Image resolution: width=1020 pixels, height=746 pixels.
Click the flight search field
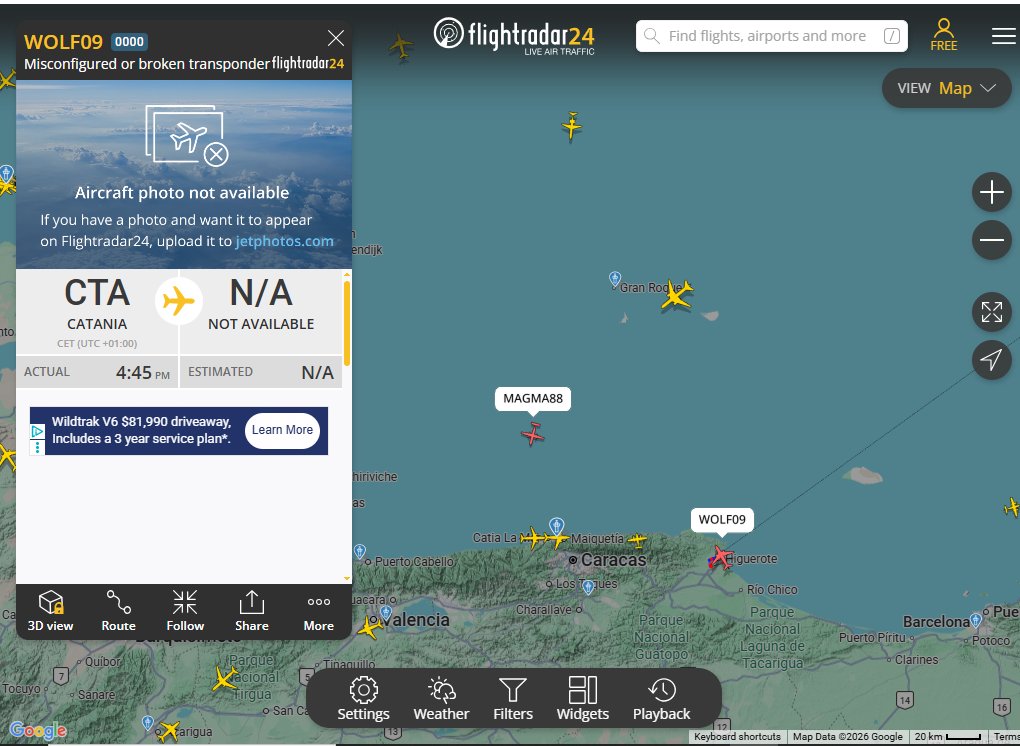(x=772, y=36)
